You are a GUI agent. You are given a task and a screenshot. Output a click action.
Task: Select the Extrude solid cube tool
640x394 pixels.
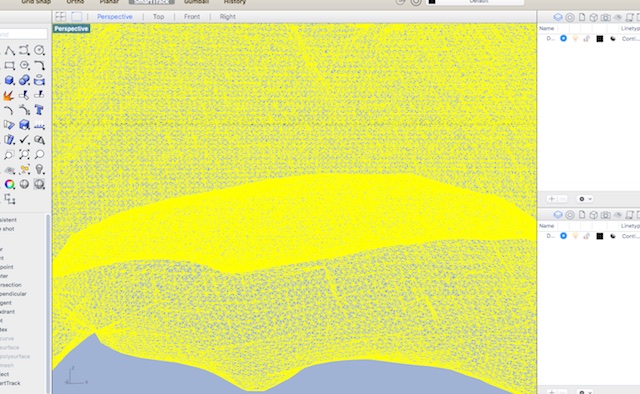pyautogui.click(x=24, y=125)
